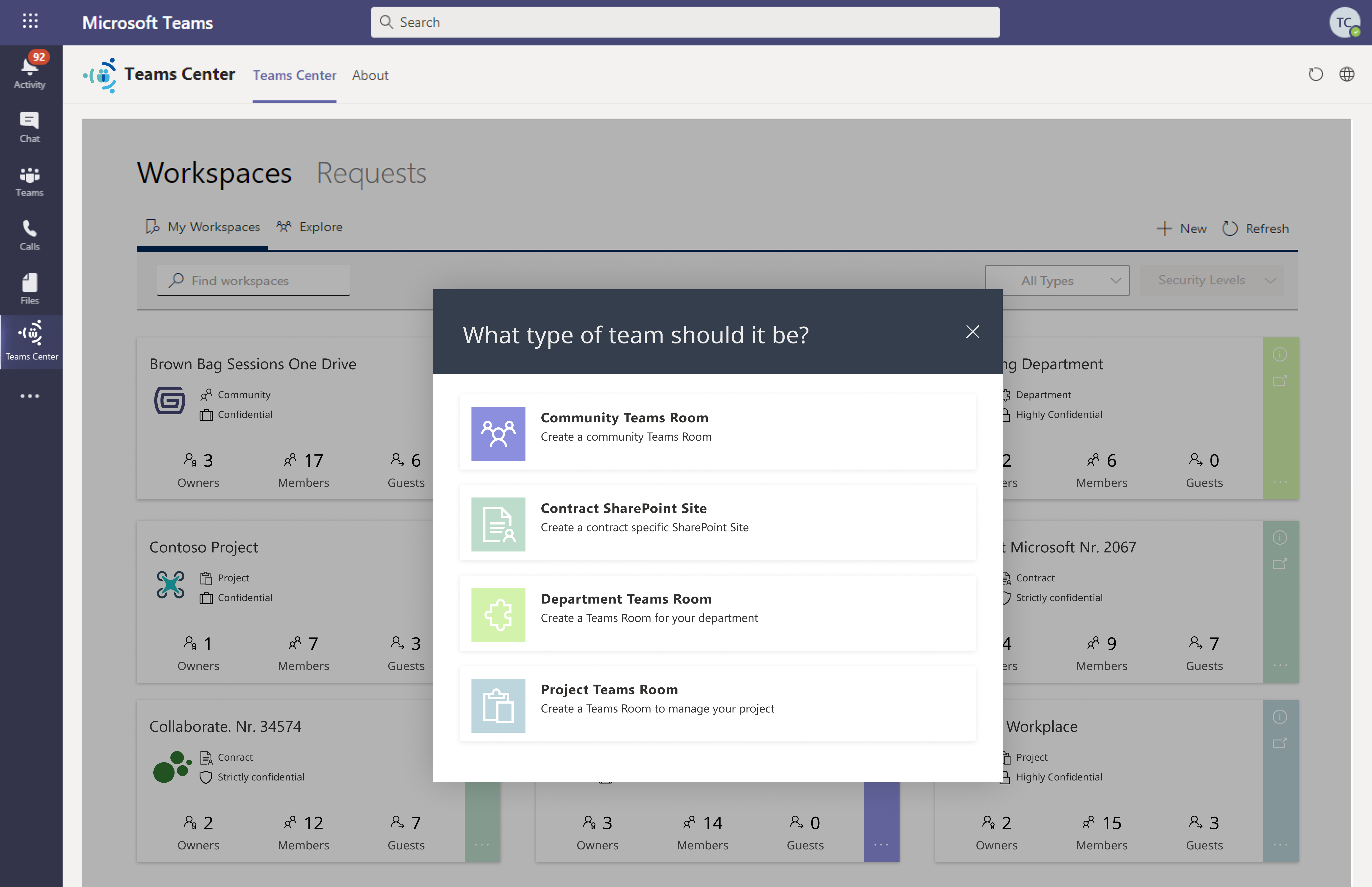This screenshot has height=887, width=1372.
Task: Open info icon on Workplace card
Action: pyautogui.click(x=1280, y=717)
